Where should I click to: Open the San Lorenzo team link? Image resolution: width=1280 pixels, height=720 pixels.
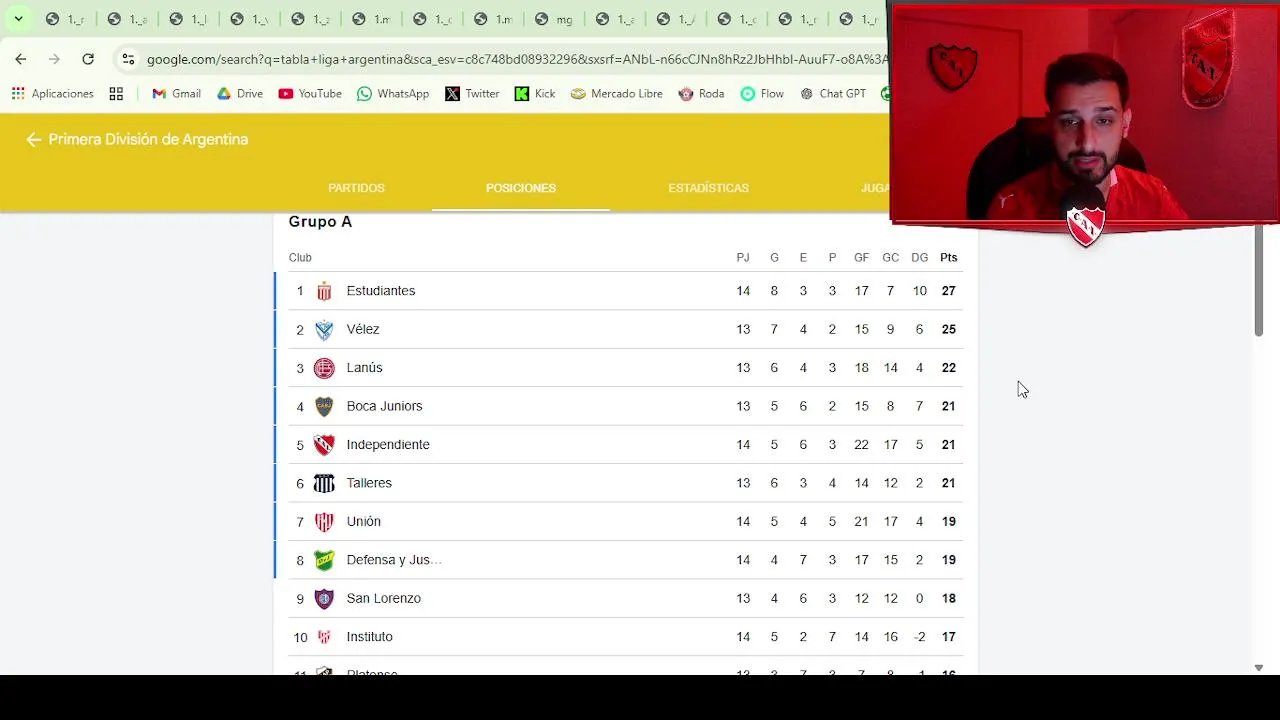[383, 598]
